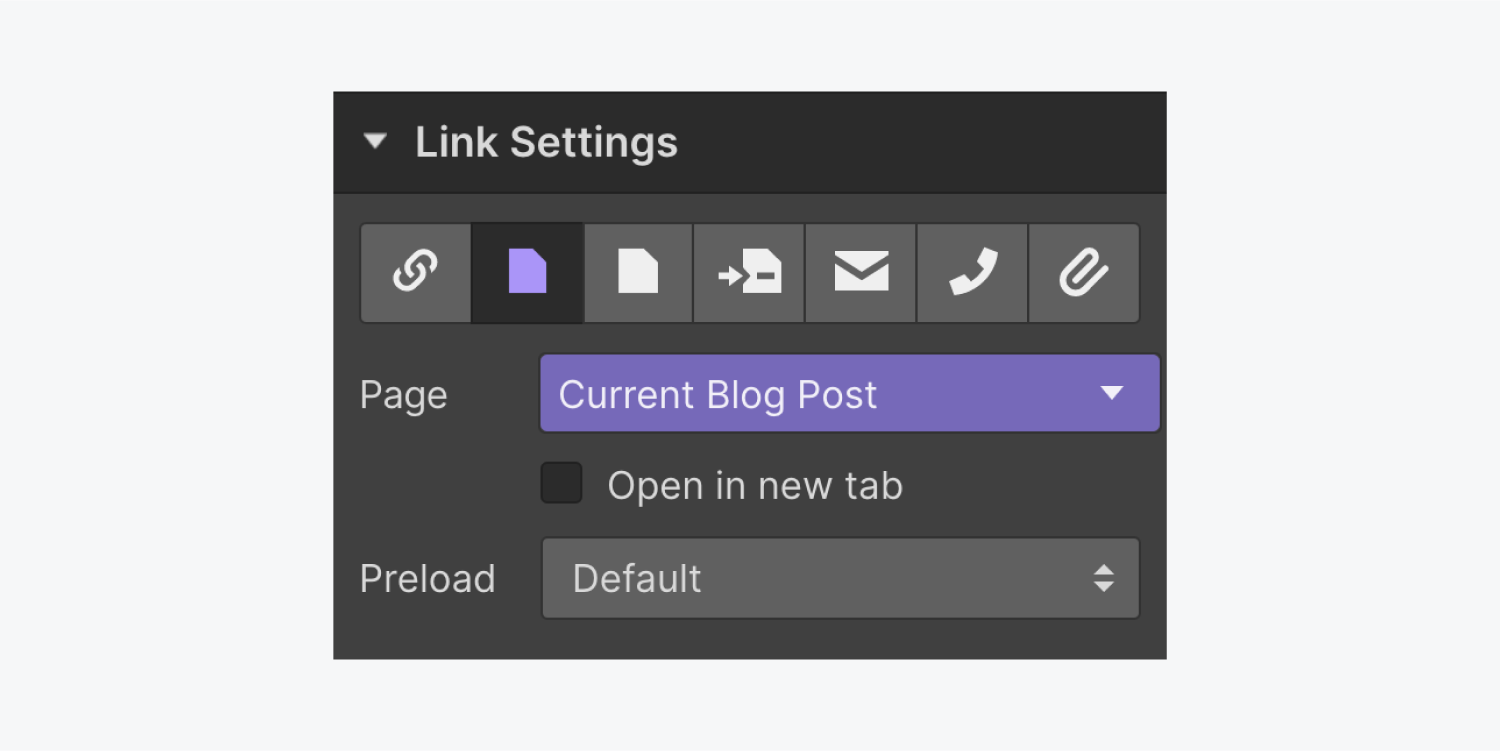Screen dimensions: 1501x751
Task: Click the white arrow on Page dropdown
Action: coord(1112,394)
